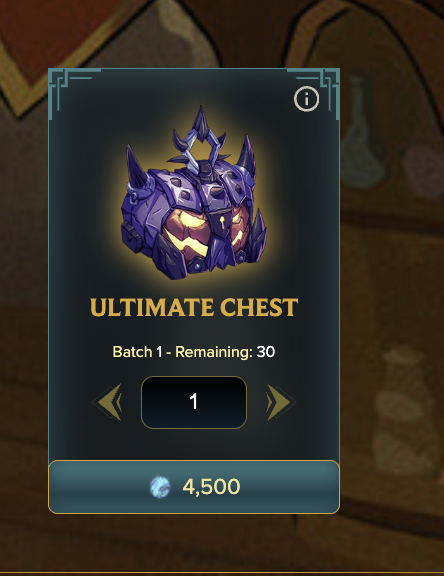Screen dimensions: 444x576
Task: Click the left arrow to decrease quantity
Action: [x=107, y=402]
